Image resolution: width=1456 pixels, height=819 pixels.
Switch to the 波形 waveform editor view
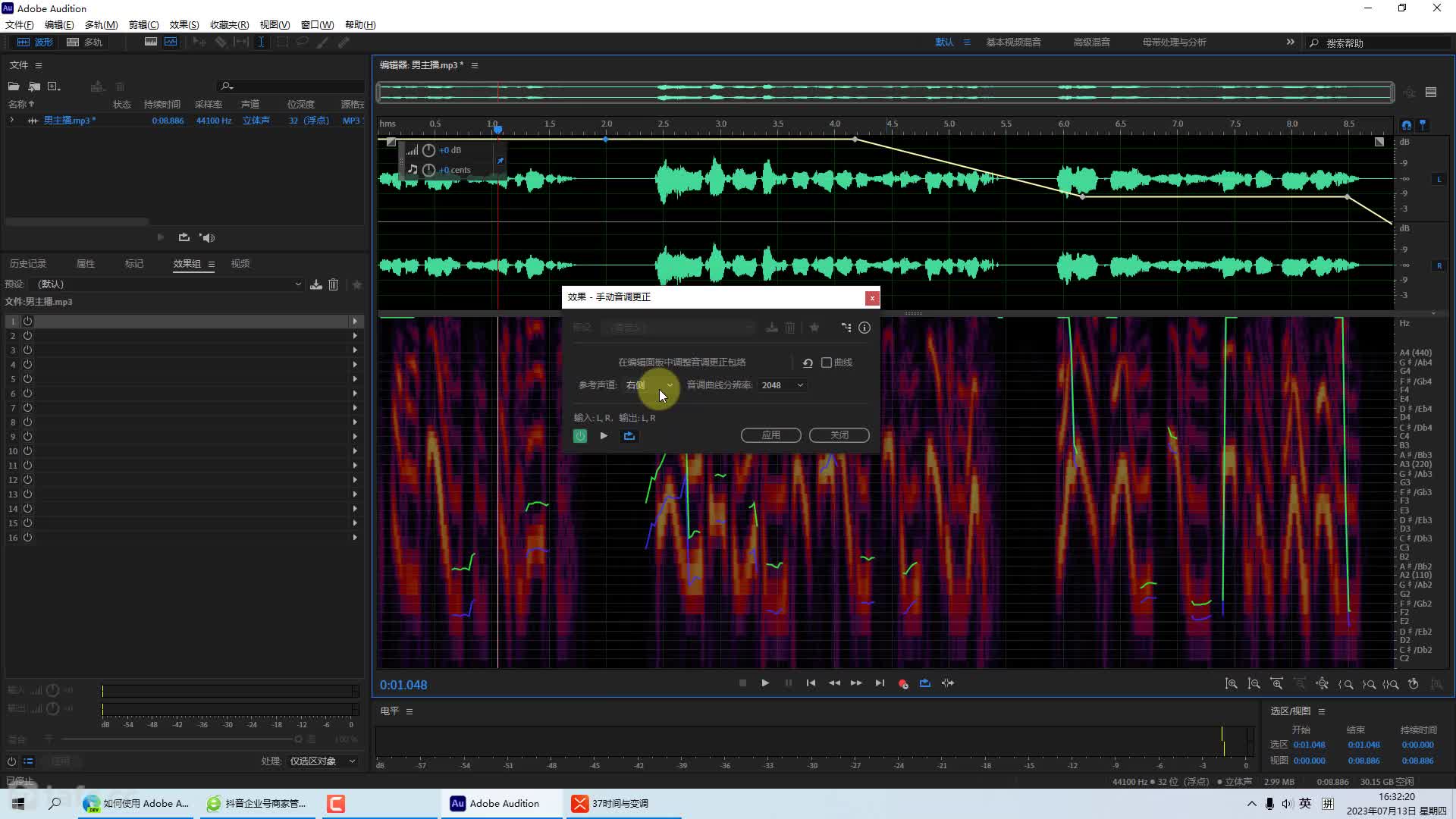pyautogui.click(x=35, y=42)
